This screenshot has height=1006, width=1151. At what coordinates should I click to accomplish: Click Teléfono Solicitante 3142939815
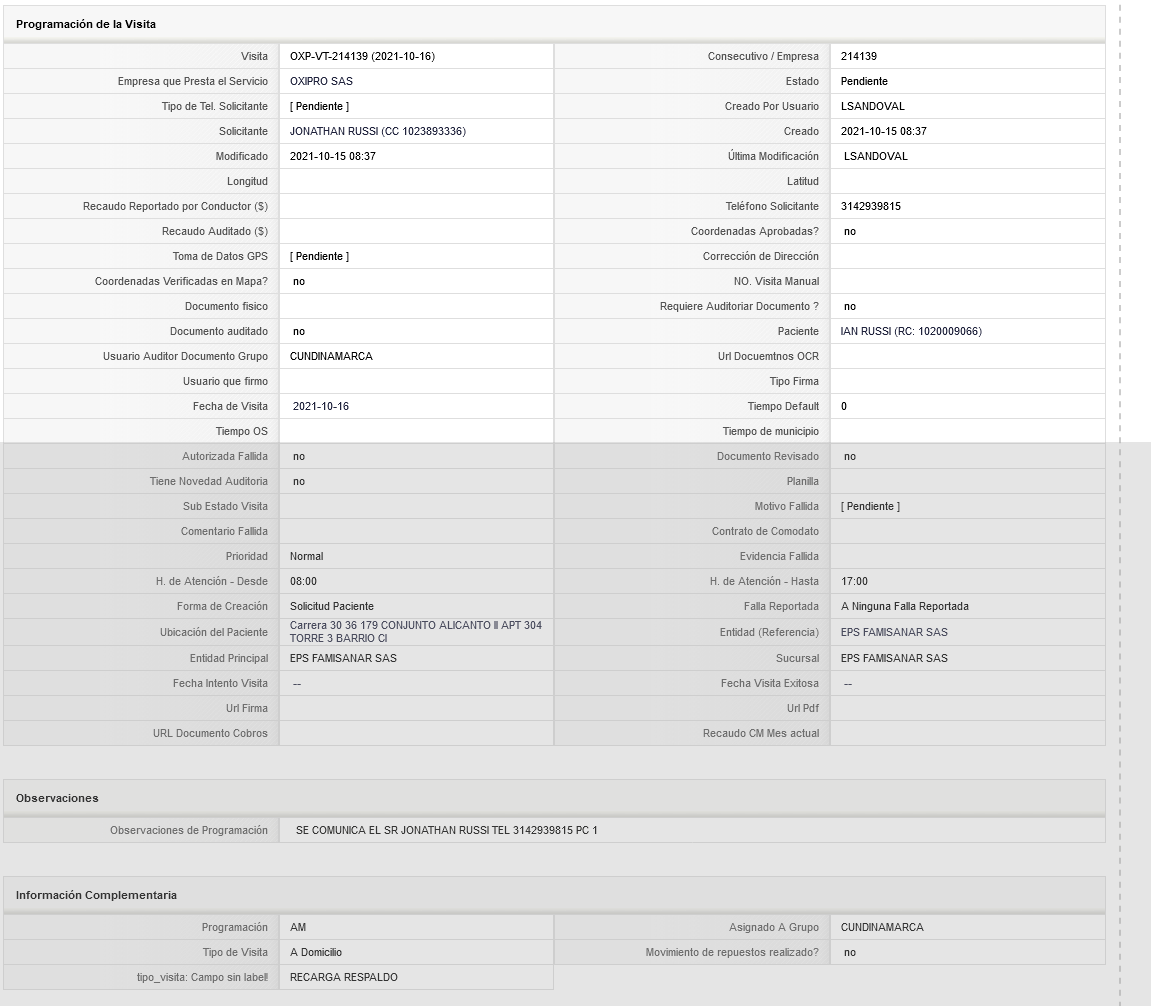point(871,206)
